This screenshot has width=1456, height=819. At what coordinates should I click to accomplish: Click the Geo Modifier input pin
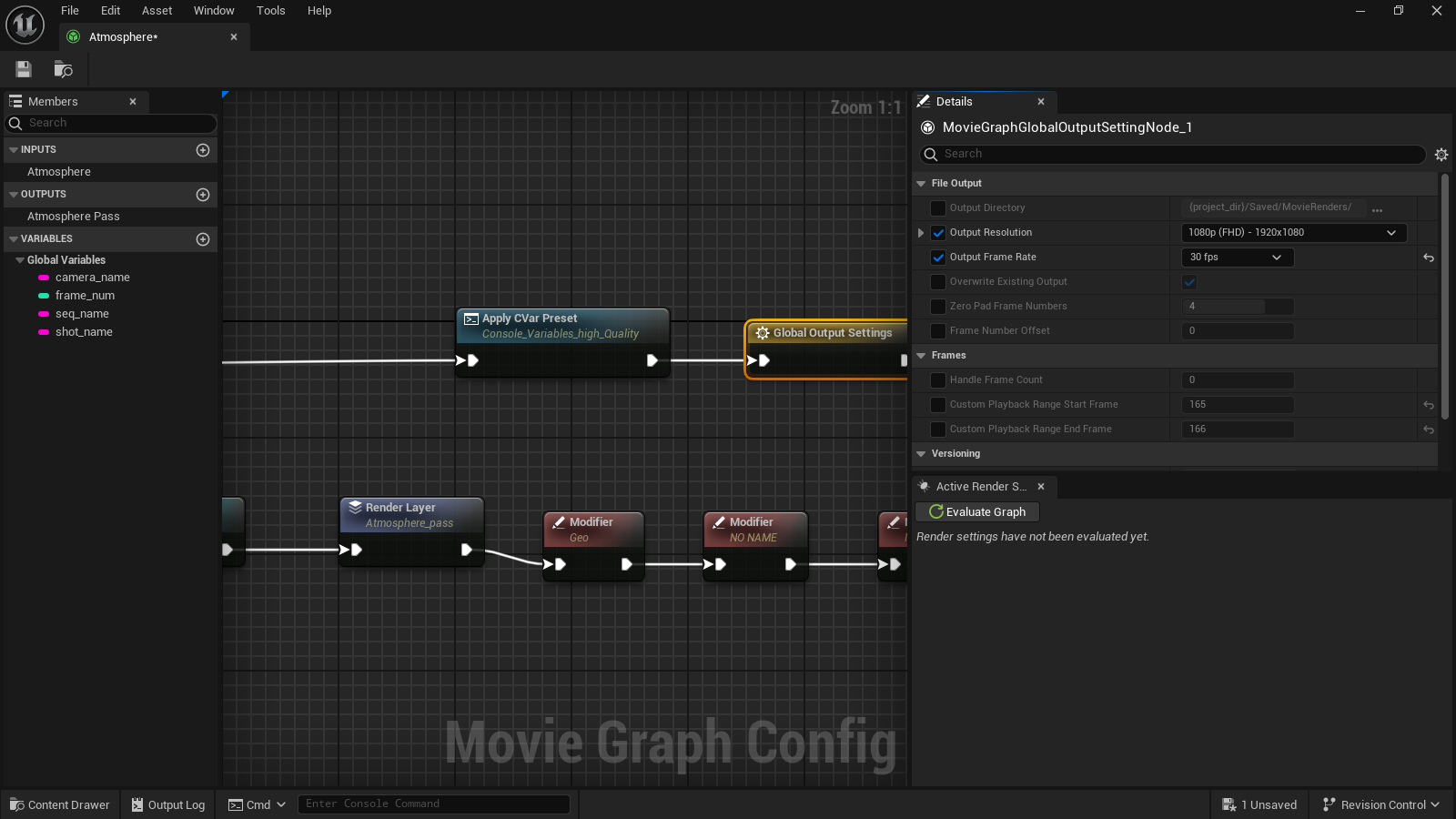(x=555, y=564)
